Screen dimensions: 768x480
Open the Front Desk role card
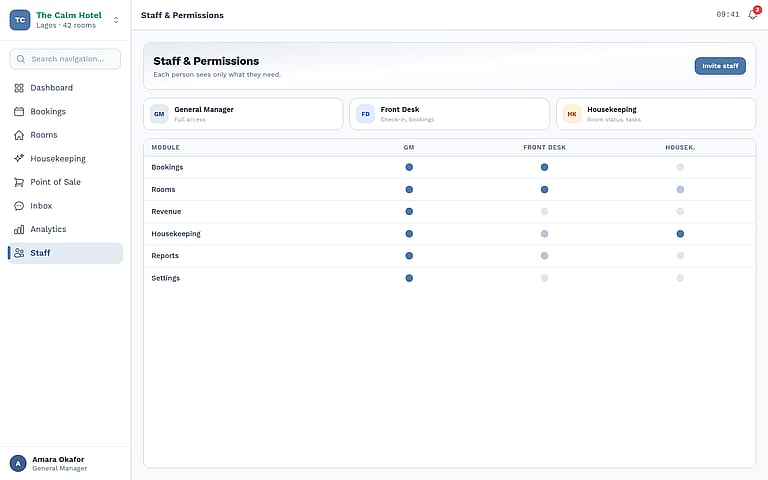pyautogui.click(x=450, y=114)
